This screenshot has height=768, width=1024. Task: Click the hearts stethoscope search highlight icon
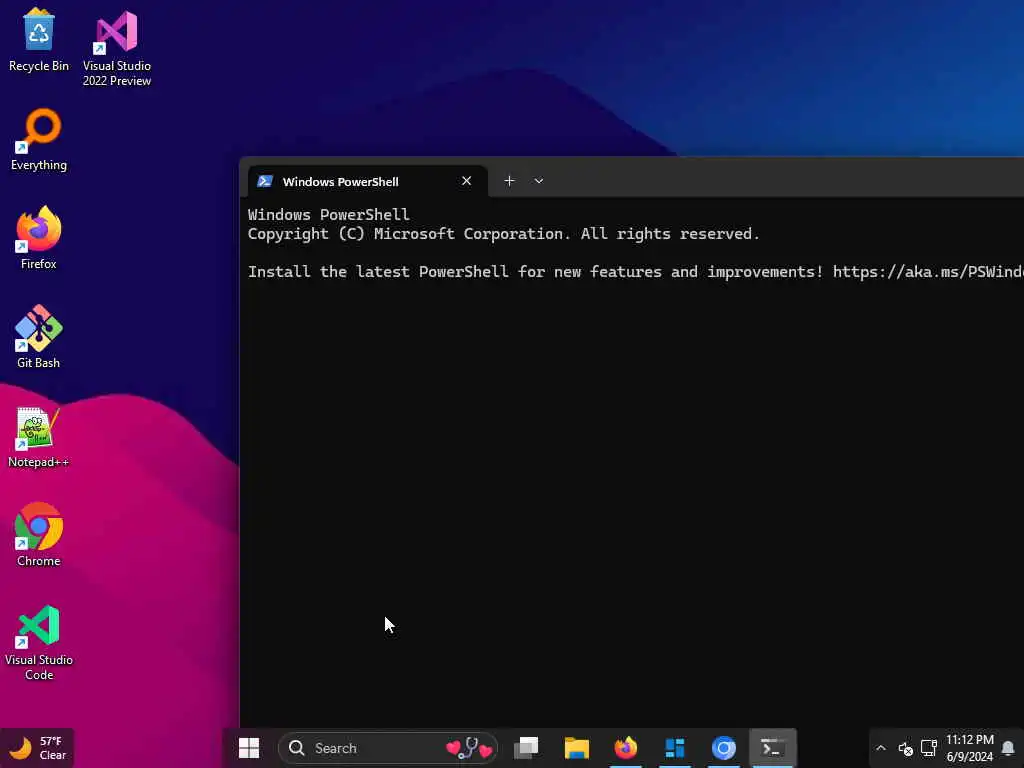click(x=469, y=748)
